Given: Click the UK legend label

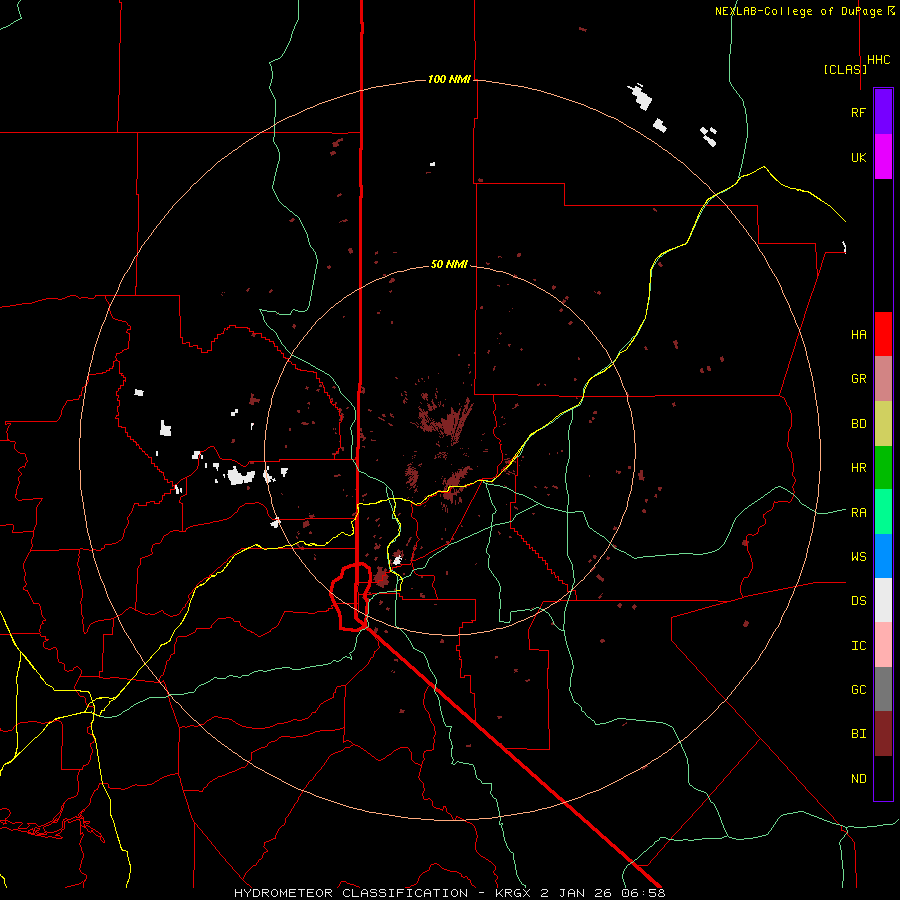Looking at the screenshot, I should click(x=858, y=157).
